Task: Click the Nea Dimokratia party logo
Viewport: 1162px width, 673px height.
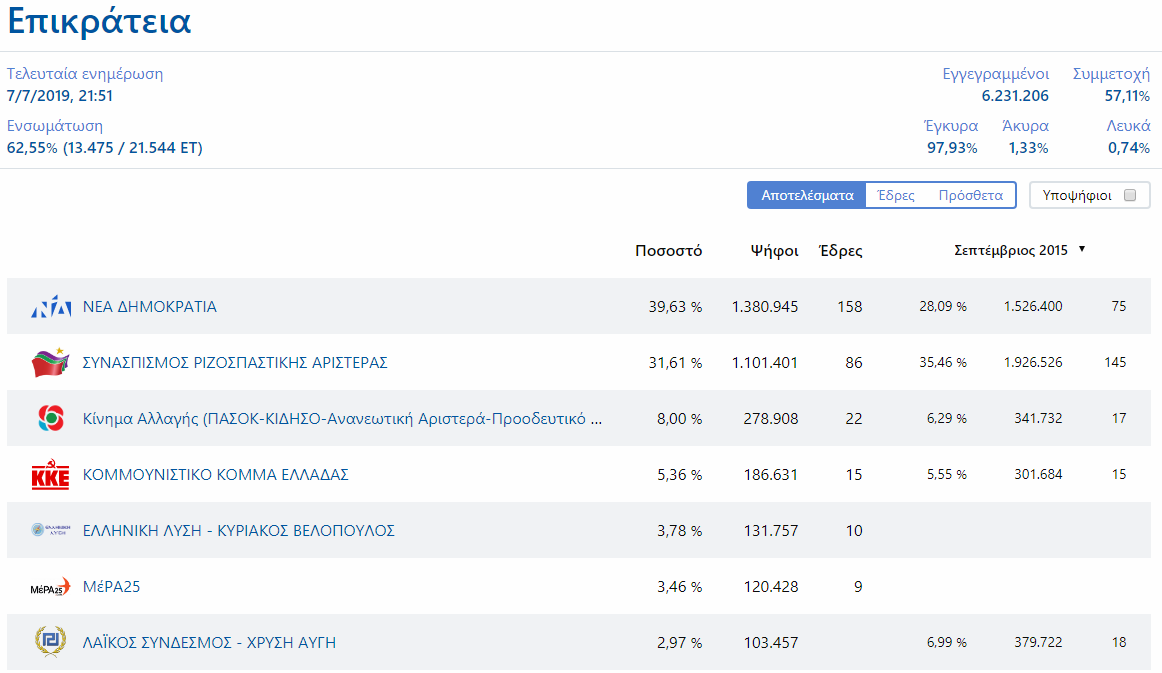Action: [51, 306]
